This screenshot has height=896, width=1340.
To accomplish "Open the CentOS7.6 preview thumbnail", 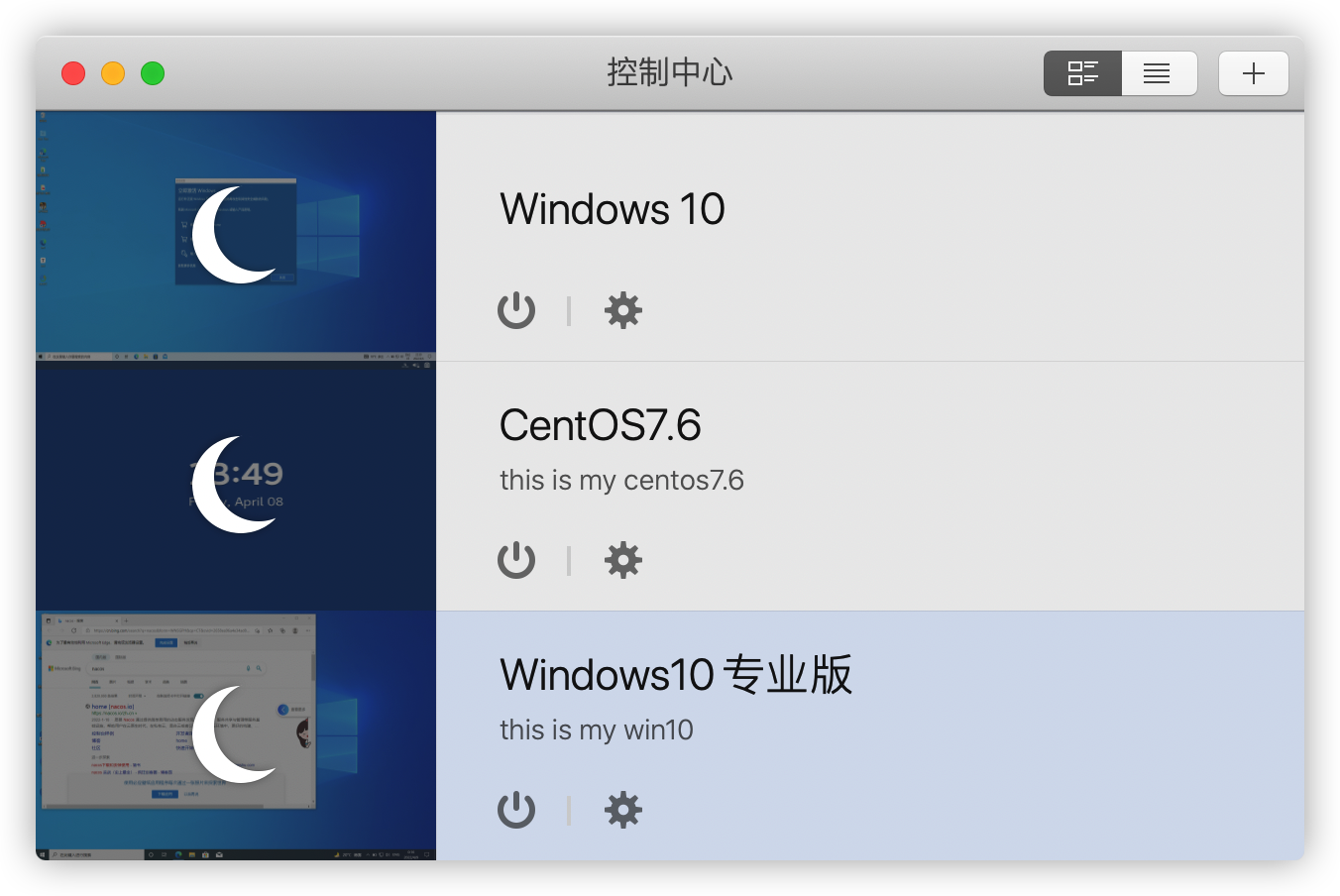I will click(x=236, y=485).
